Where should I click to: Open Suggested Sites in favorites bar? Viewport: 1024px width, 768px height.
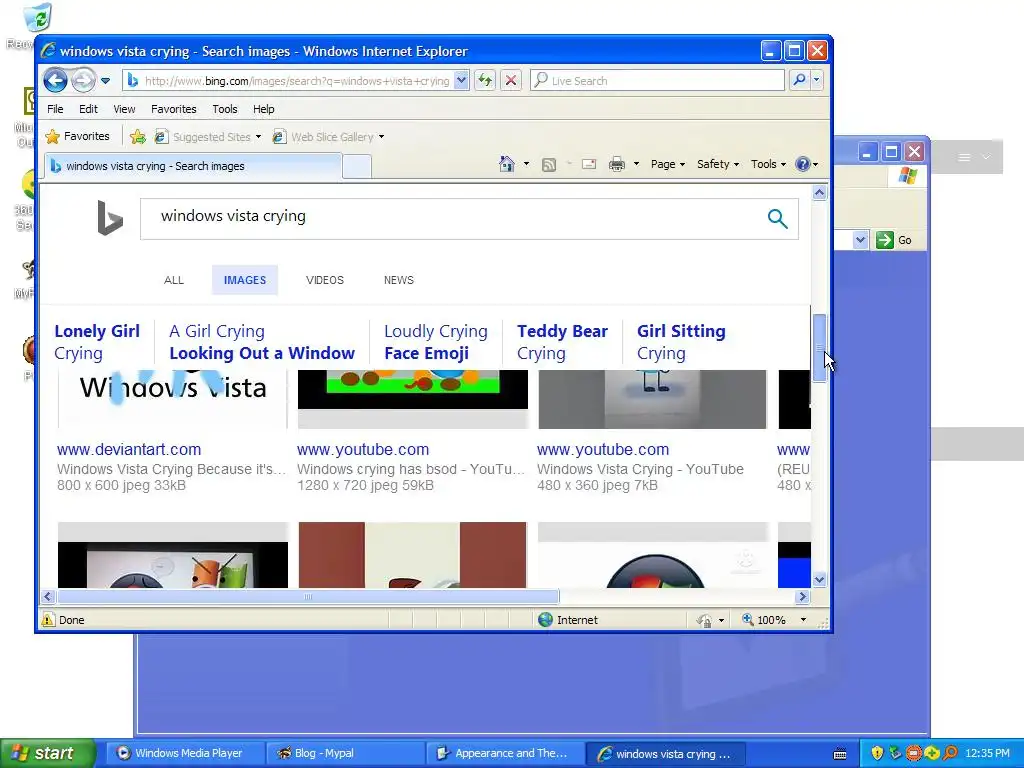(x=208, y=136)
